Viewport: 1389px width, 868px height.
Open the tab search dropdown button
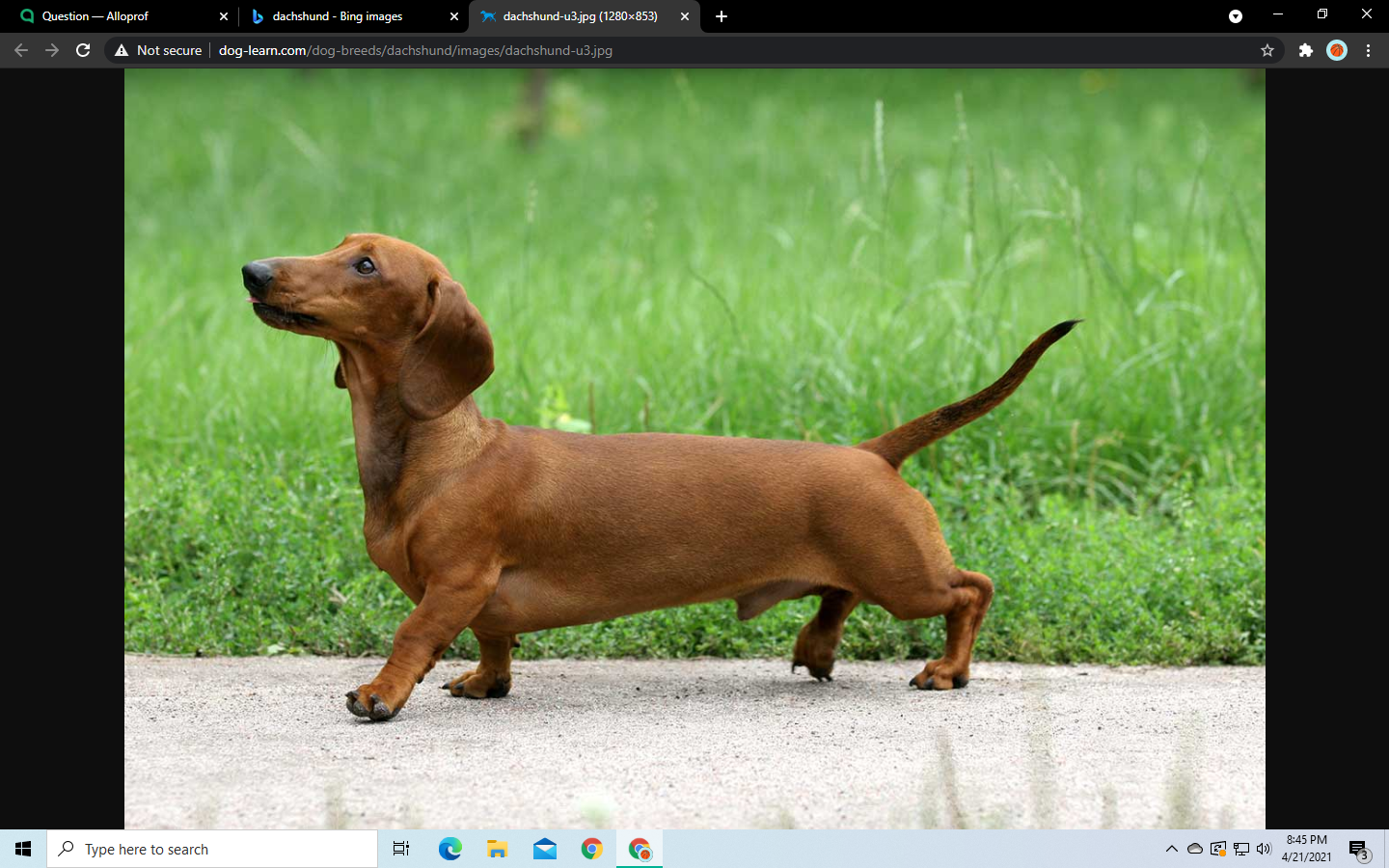(x=1236, y=16)
